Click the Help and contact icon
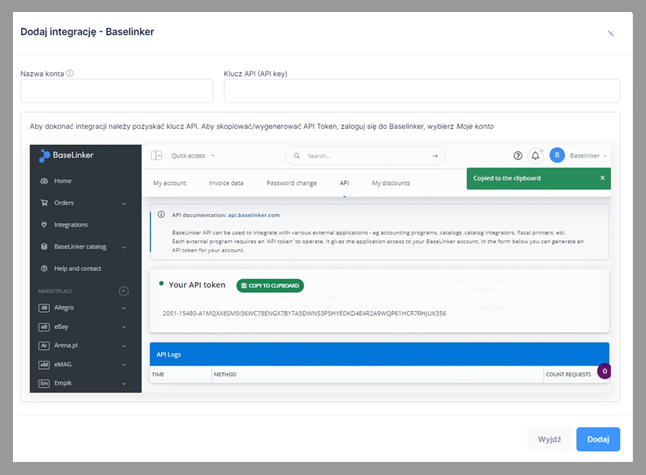 (x=43, y=269)
